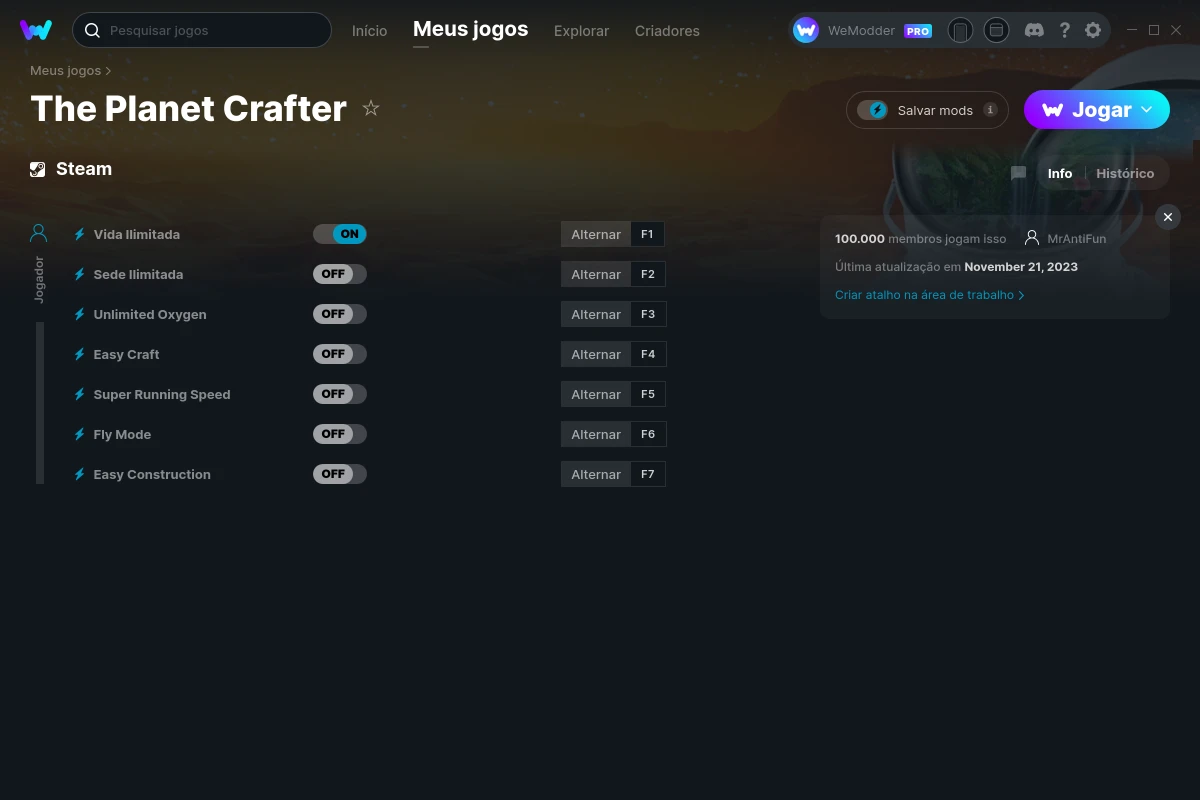Click the Meus jogos breadcrumb chevron
Viewport: 1200px width, 800px height.
pos(108,71)
